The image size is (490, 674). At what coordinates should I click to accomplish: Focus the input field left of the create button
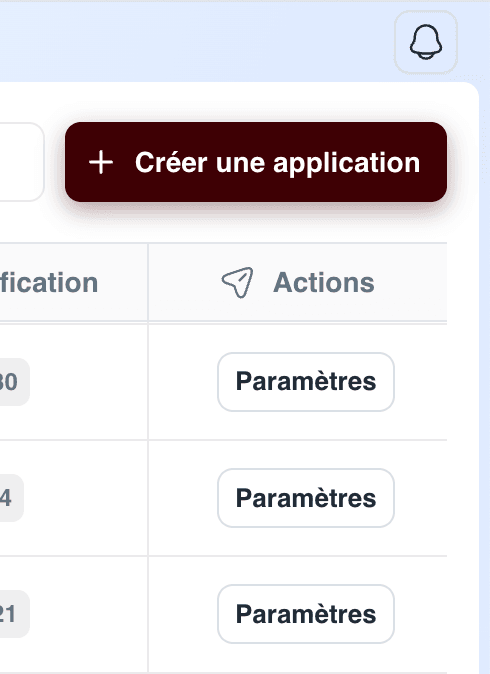pyautogui.click(x=22, y=162)
